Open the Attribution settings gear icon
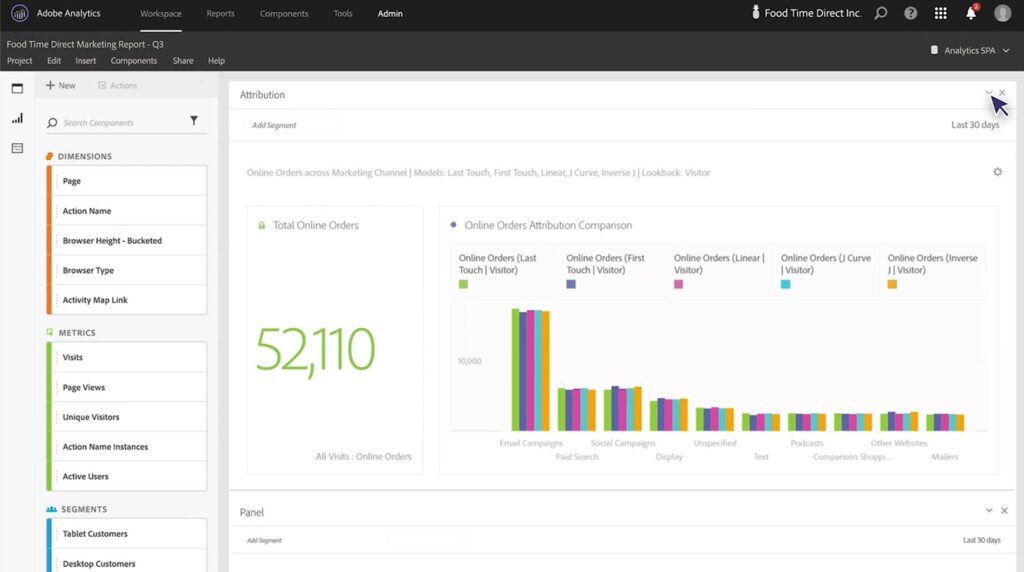 997,172
